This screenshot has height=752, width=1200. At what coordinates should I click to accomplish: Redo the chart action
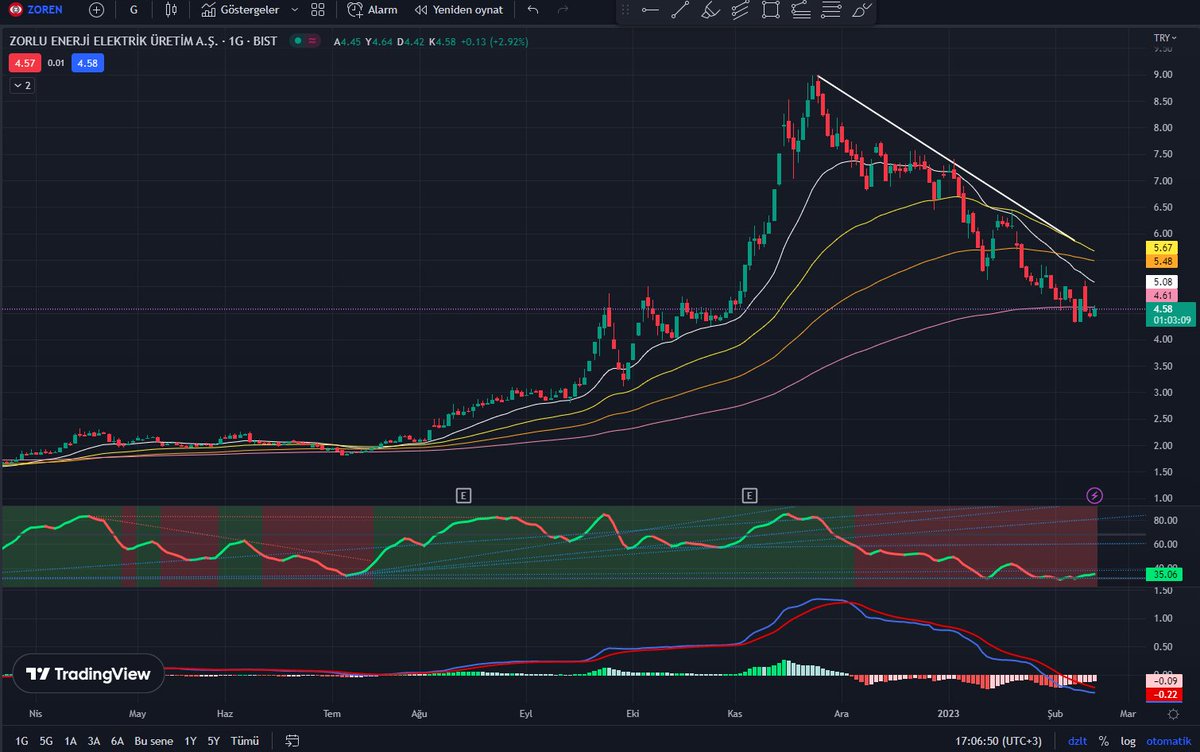point(563,9)
